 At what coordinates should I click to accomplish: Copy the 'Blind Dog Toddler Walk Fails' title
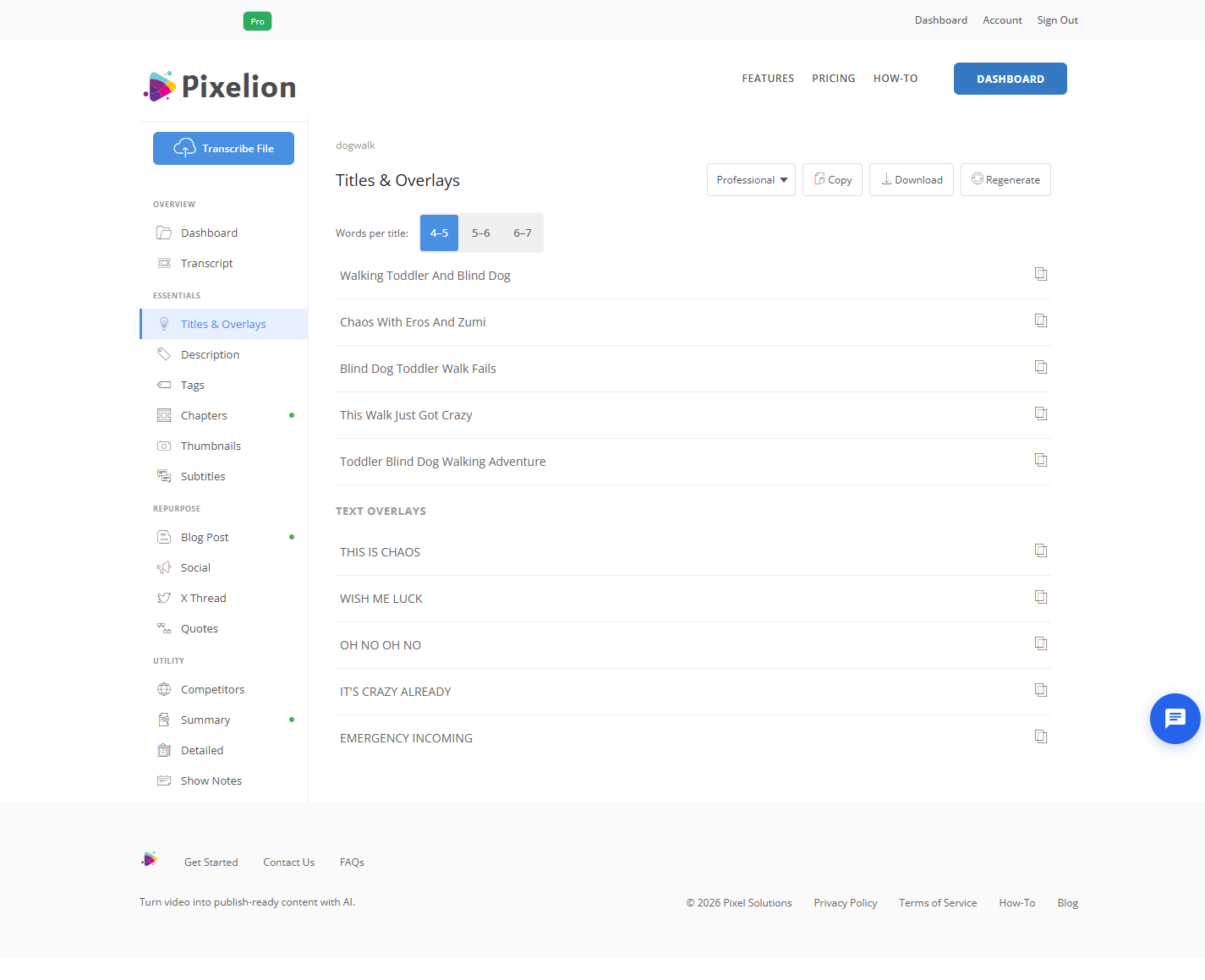[1041, 367]
